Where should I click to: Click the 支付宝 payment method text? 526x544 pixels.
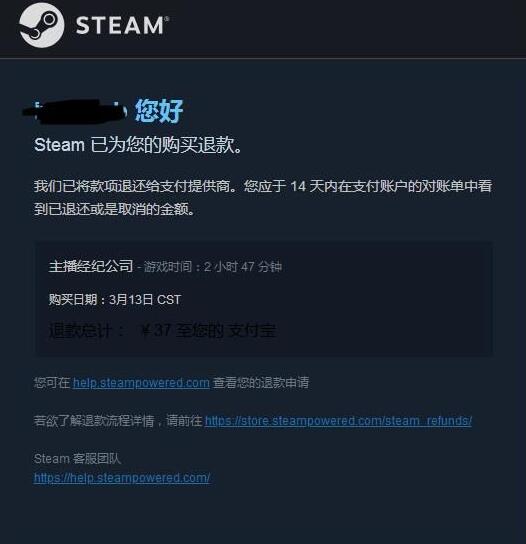point(252,331)
